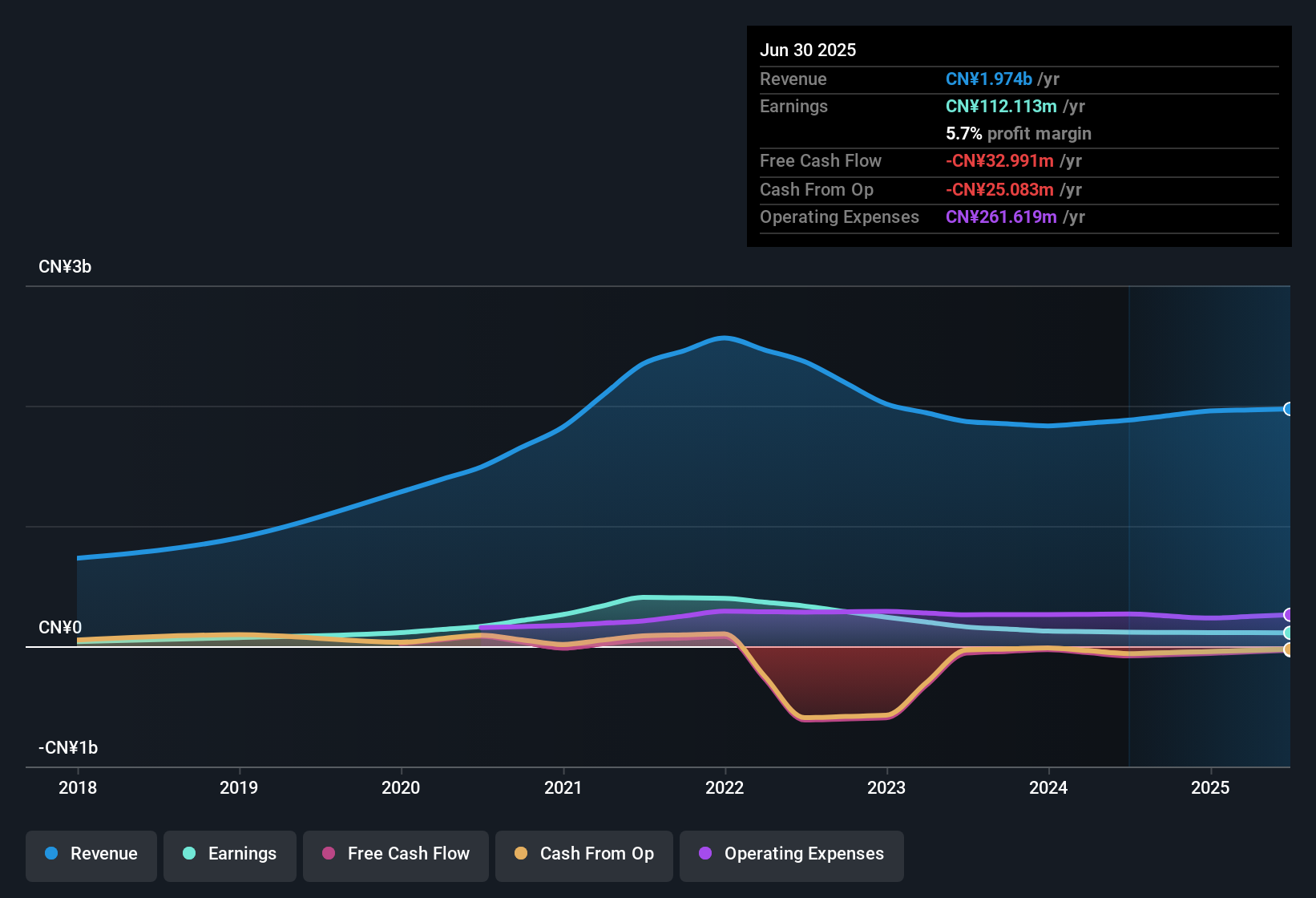Click the 2022 label on the x-axis
Viewport: 1316px width, 898px height.
[x=725, y=788]
